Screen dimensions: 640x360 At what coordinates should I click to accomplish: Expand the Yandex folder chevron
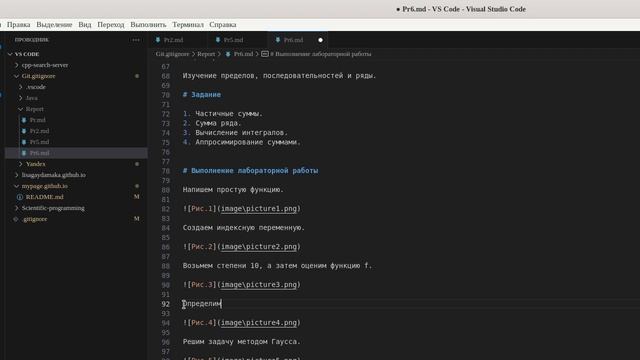20,164
